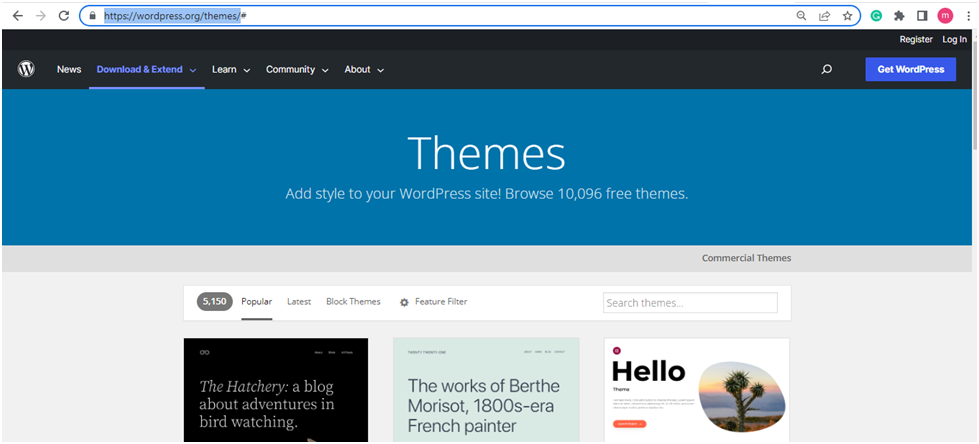Expand the Learn dropdown menu
Screen dimensions: 979x444
point(231,69)
